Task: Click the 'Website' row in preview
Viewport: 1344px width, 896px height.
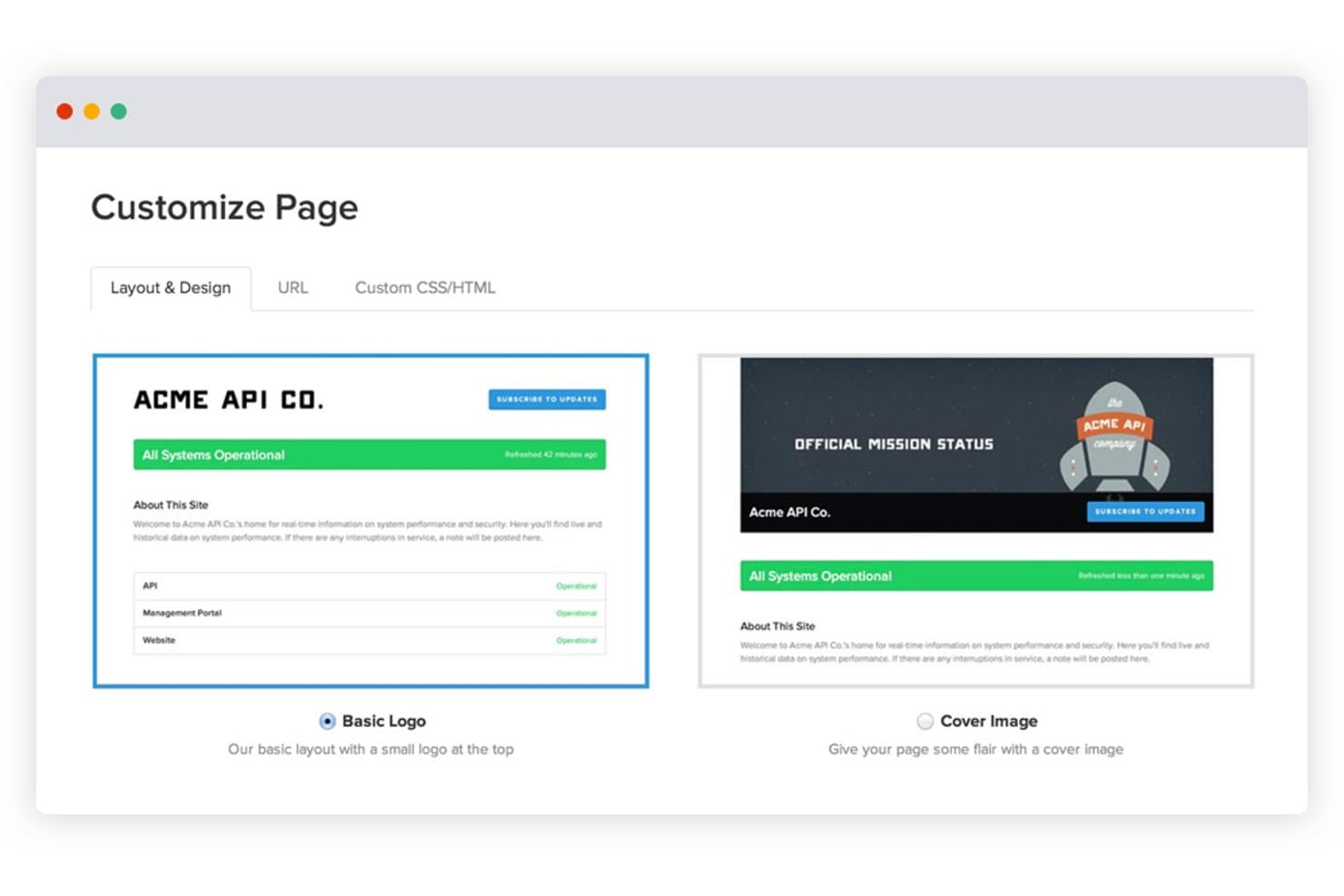Action: click(370, 640)
